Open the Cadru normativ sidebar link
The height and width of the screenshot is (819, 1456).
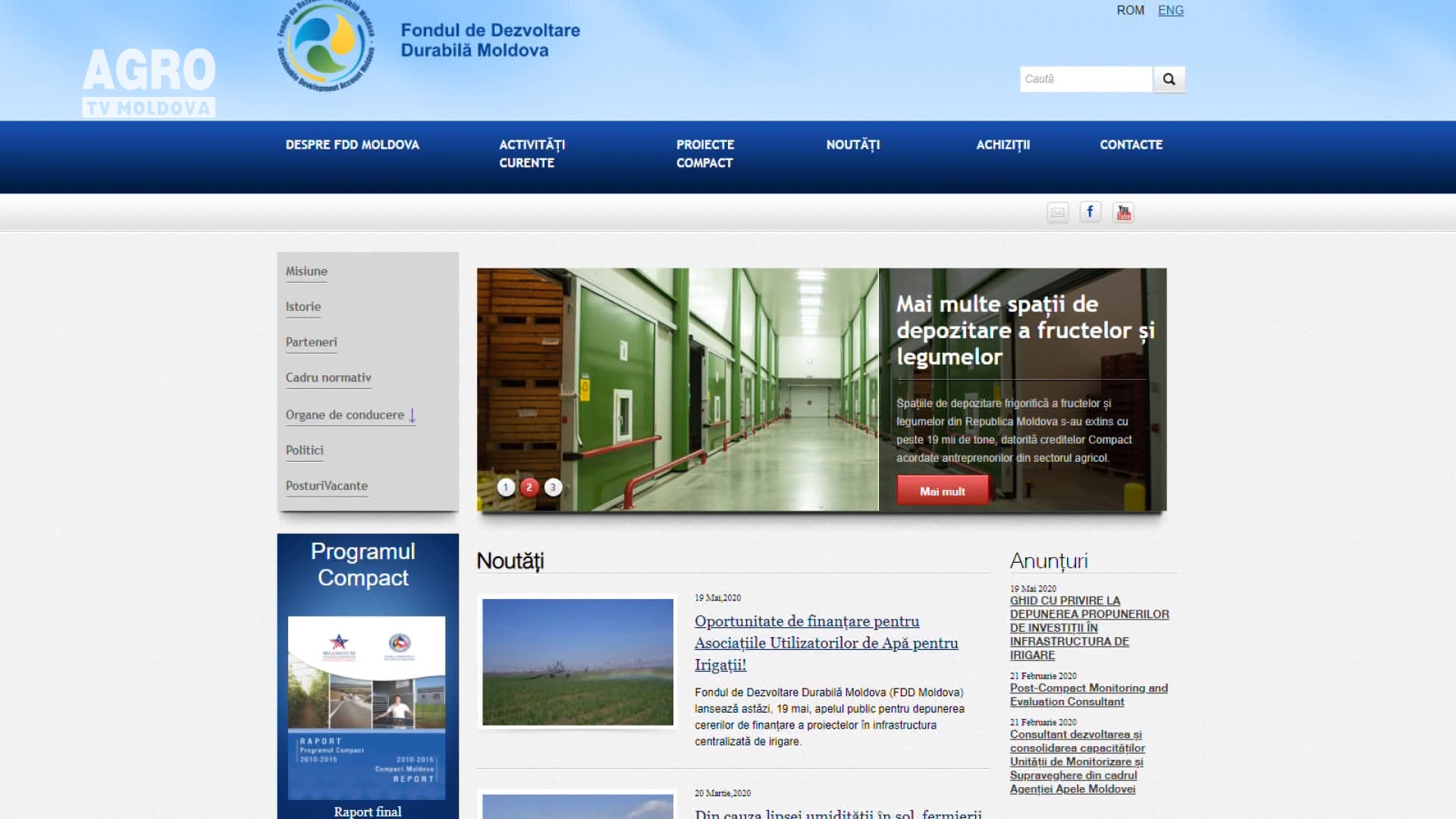tap(328, 378)
